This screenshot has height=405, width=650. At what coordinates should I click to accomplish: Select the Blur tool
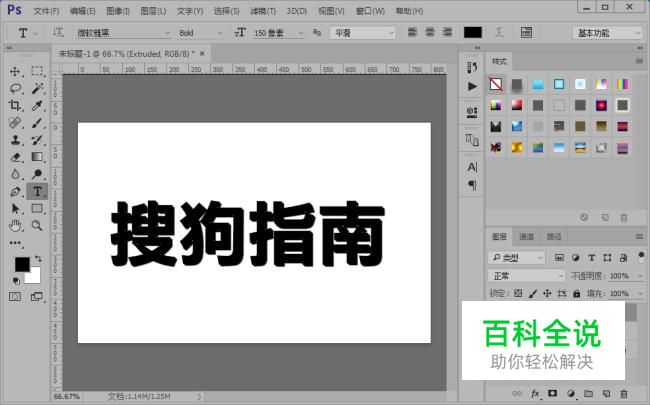pyautogui.click(x=15, y=174)
